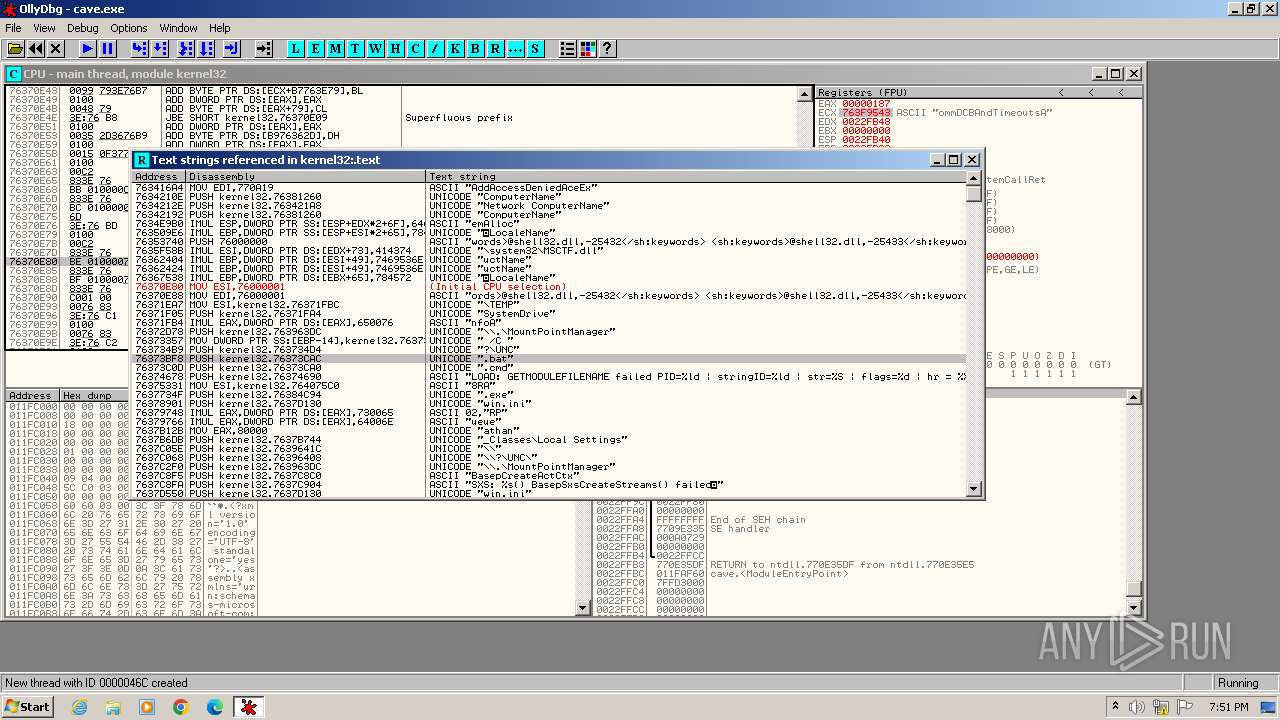Open Appearance colors icon in toolbar
The width and height of the screenshot is (1280, 720).
pos(588,48)
